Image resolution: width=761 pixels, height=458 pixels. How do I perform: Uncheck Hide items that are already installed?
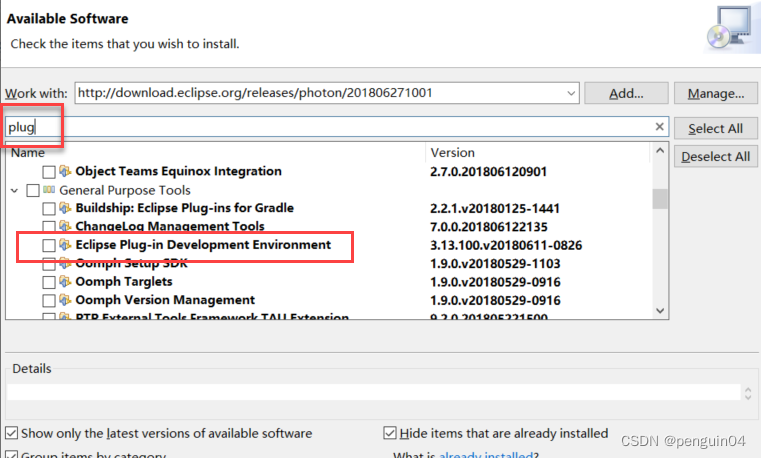click(x=390, y=433)
